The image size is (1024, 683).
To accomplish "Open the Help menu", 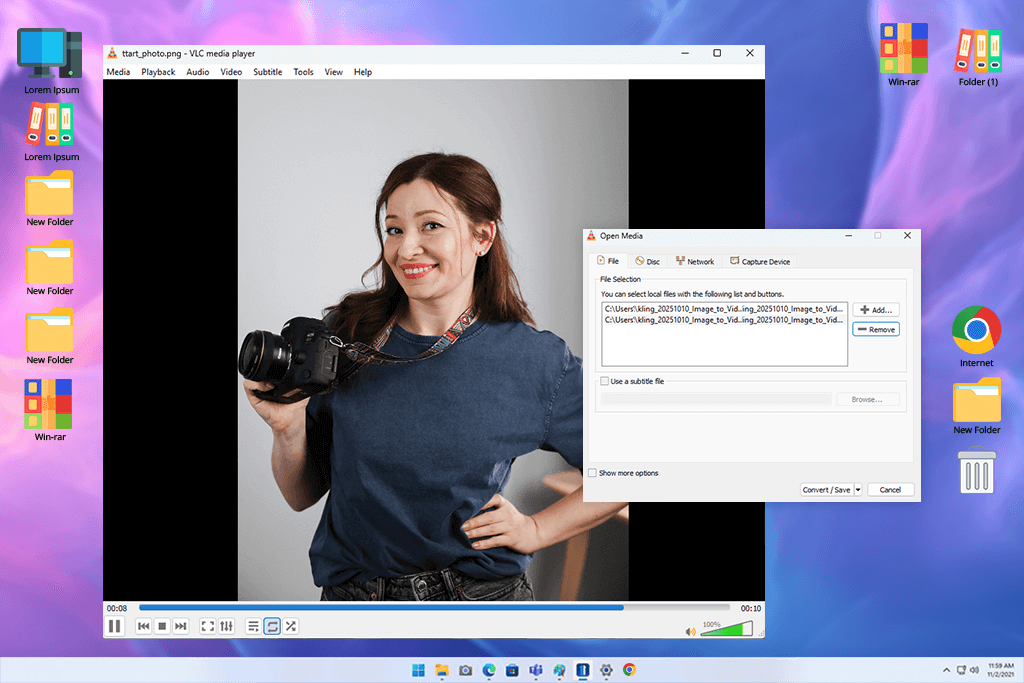I will [363, 72].
